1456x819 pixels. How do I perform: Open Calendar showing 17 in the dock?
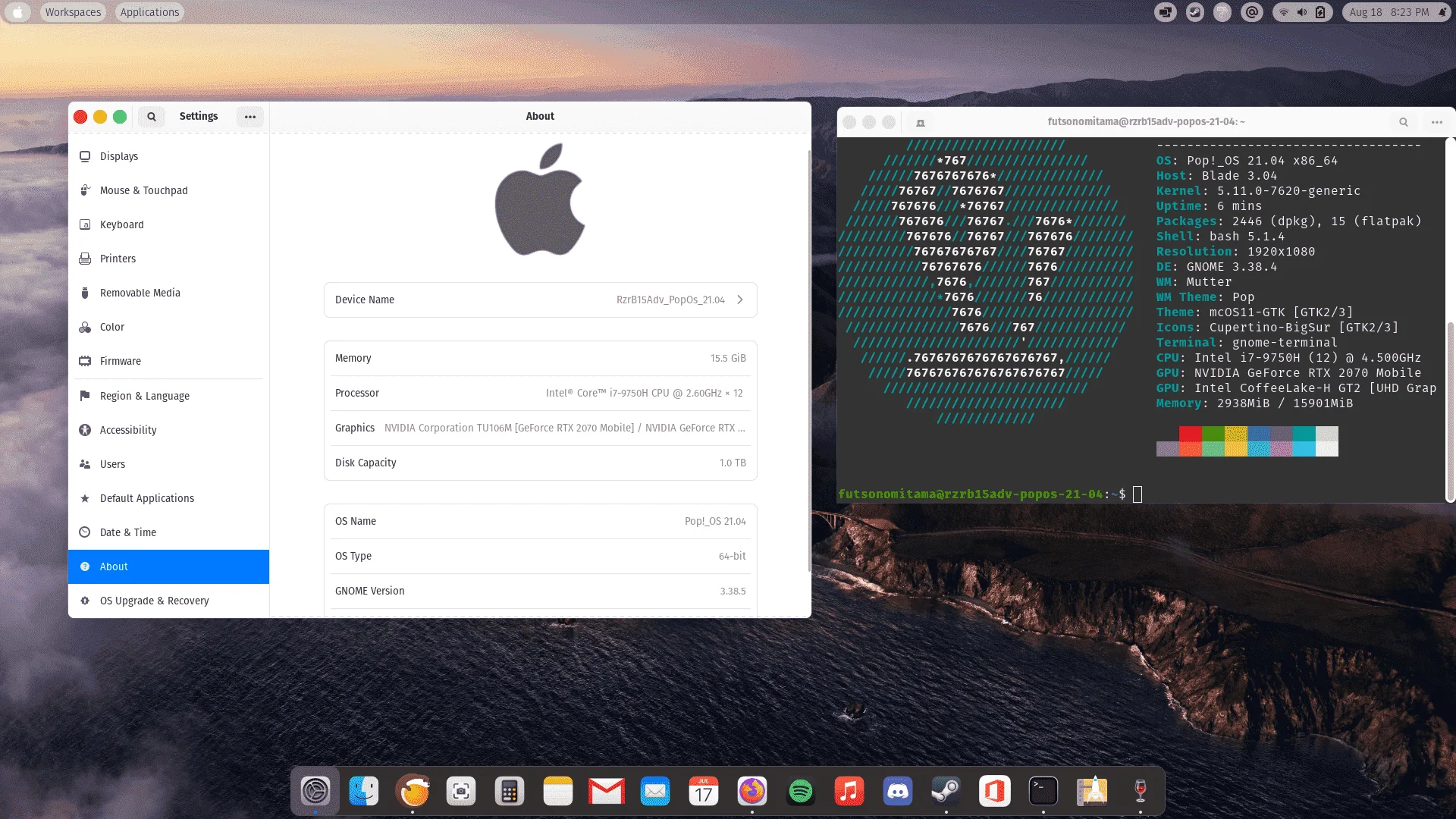click(x=704, y=792)
